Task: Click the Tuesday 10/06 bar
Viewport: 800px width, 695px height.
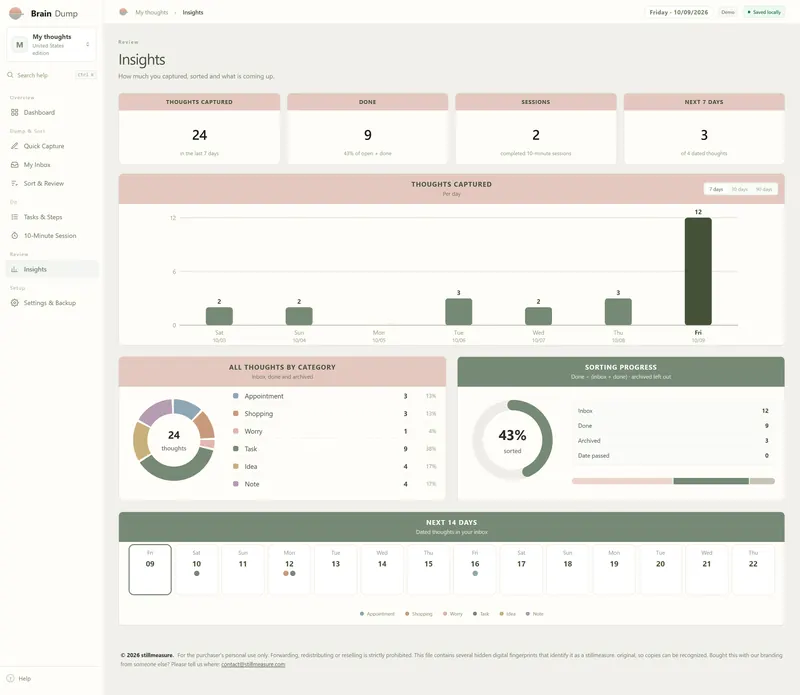Action: click(458, 311)
